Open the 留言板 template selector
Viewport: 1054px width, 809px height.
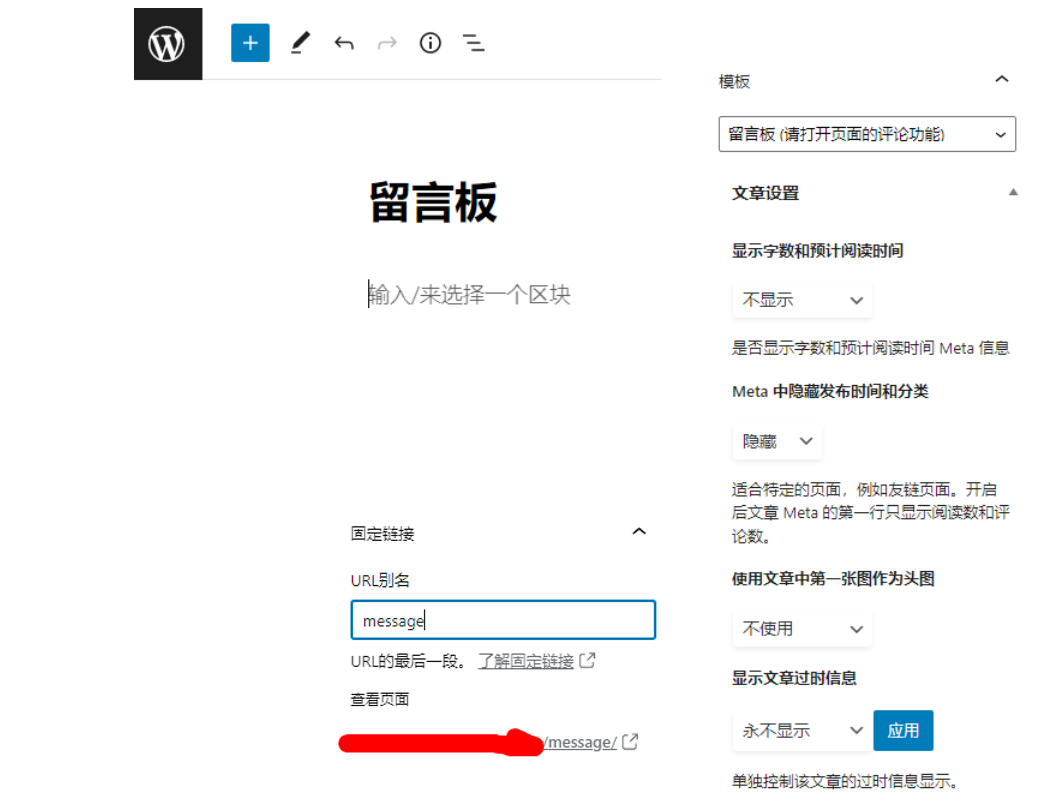866,134
